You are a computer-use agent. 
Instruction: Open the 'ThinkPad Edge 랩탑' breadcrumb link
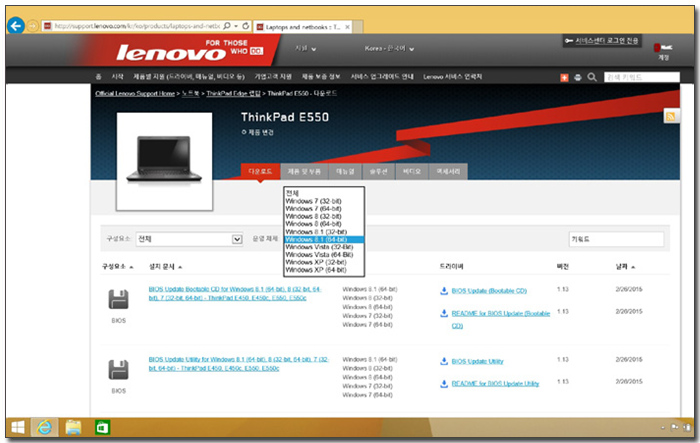(x=233, y=93)
